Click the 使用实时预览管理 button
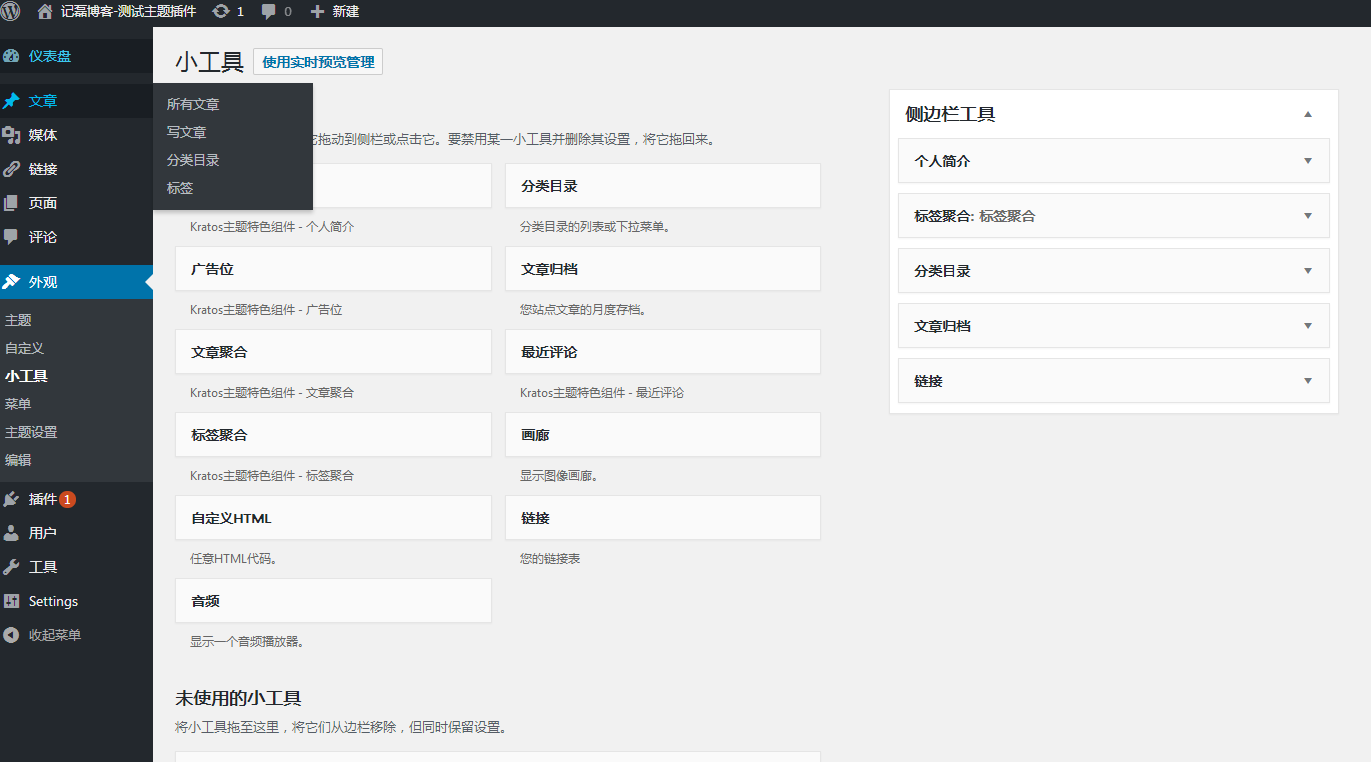Image resolution: width=1371 pixels, height=762 pixels. click(x=318, y=62)
